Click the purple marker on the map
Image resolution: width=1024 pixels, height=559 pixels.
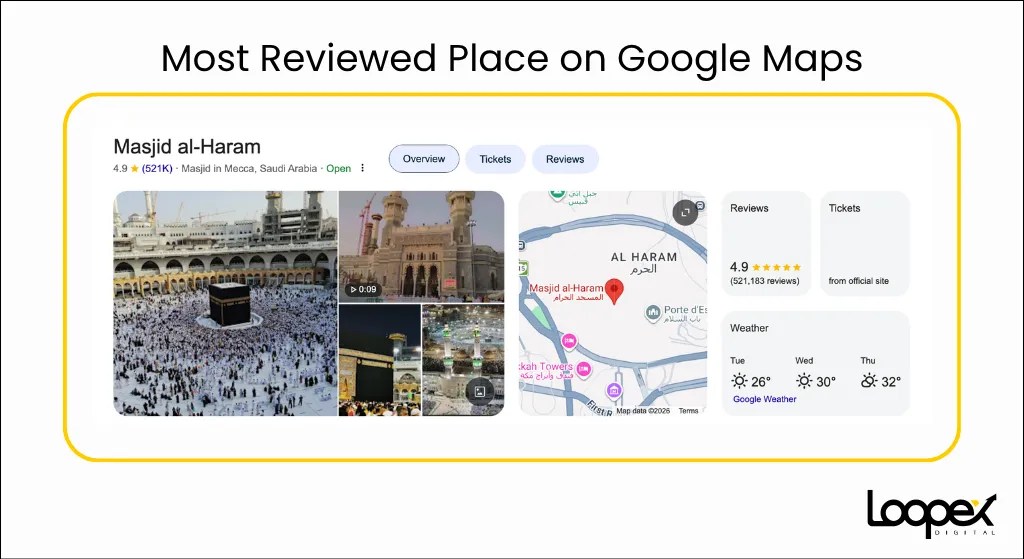click(x=613, y=391)
